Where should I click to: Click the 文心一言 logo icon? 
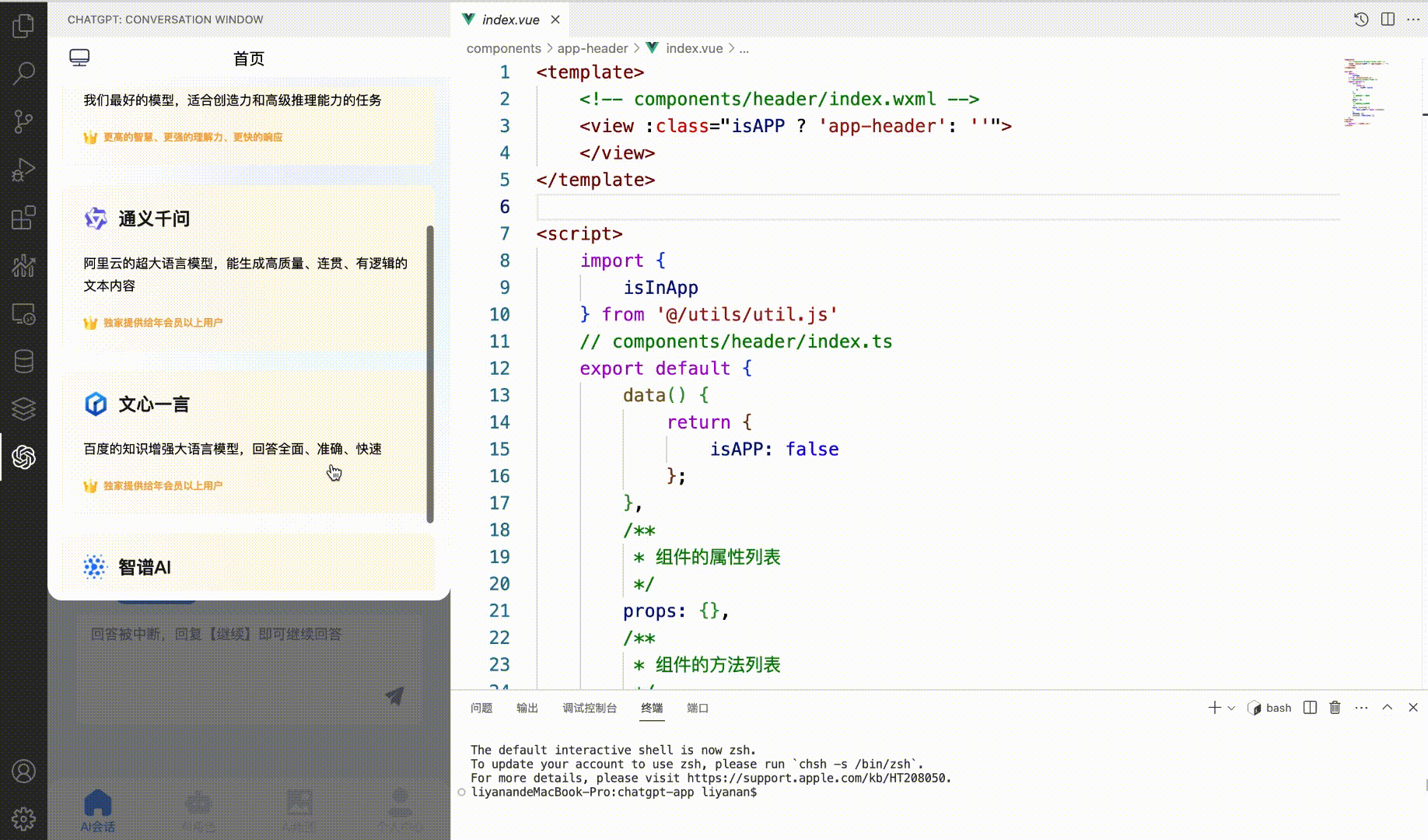point(96,404)
